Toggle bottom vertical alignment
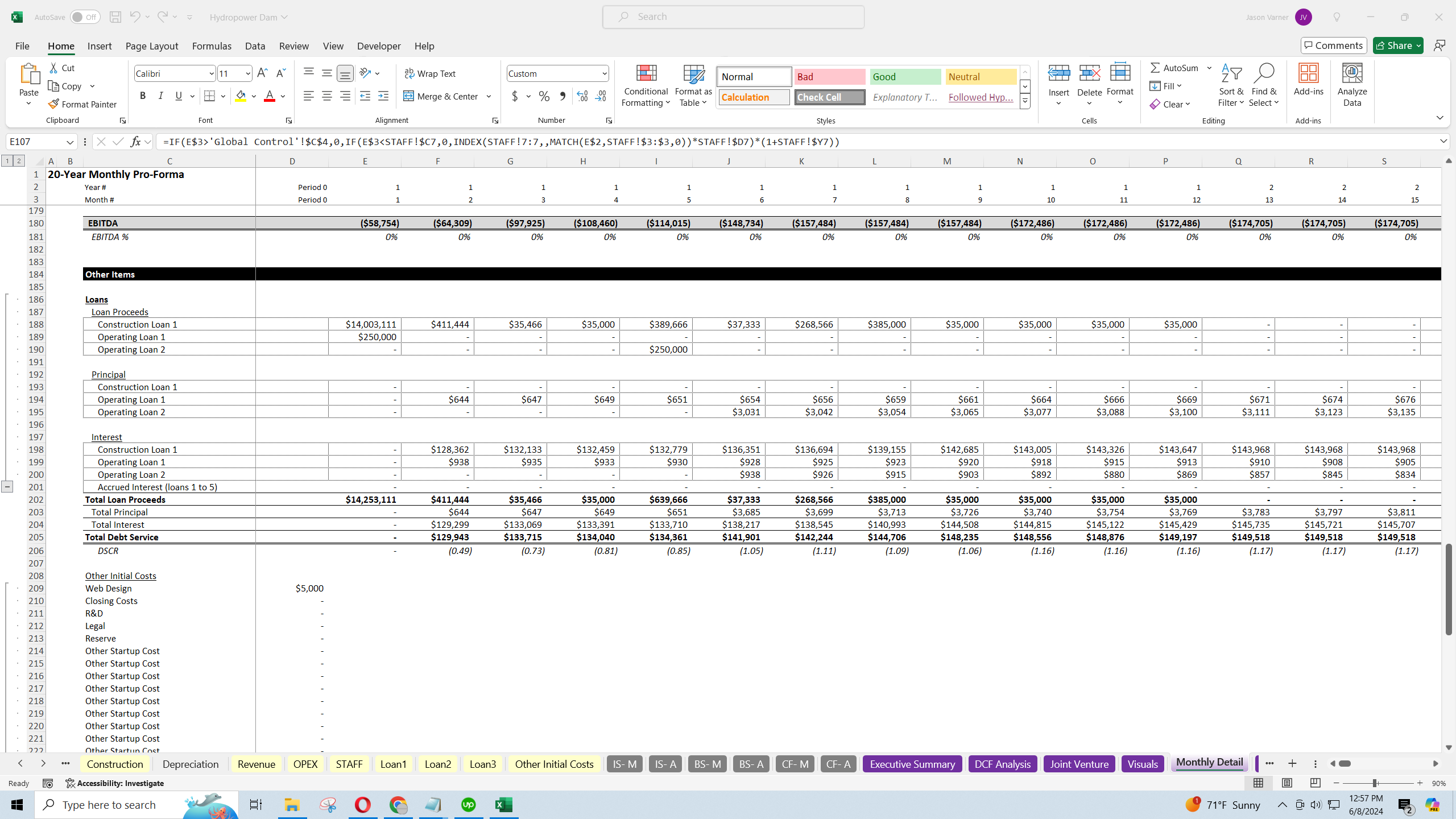Screen dimensions: 1456x819 [345, 73]
